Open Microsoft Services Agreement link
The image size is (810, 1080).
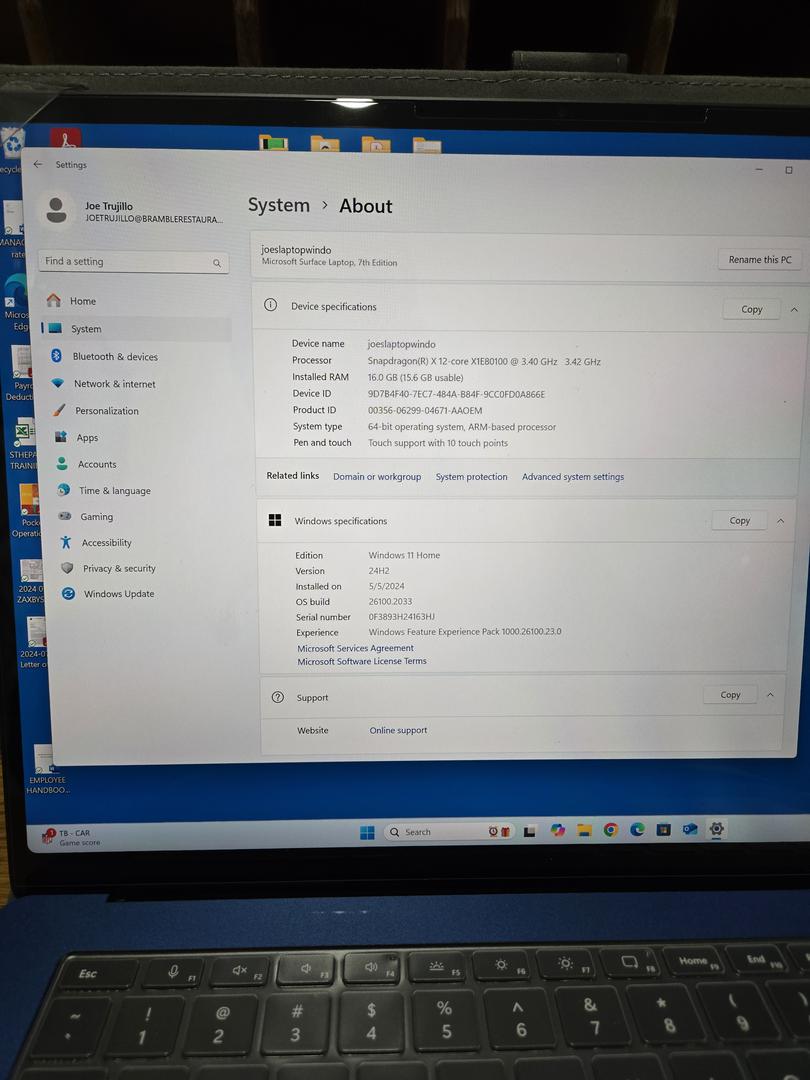pyautogui.click(x=355, y=648)
